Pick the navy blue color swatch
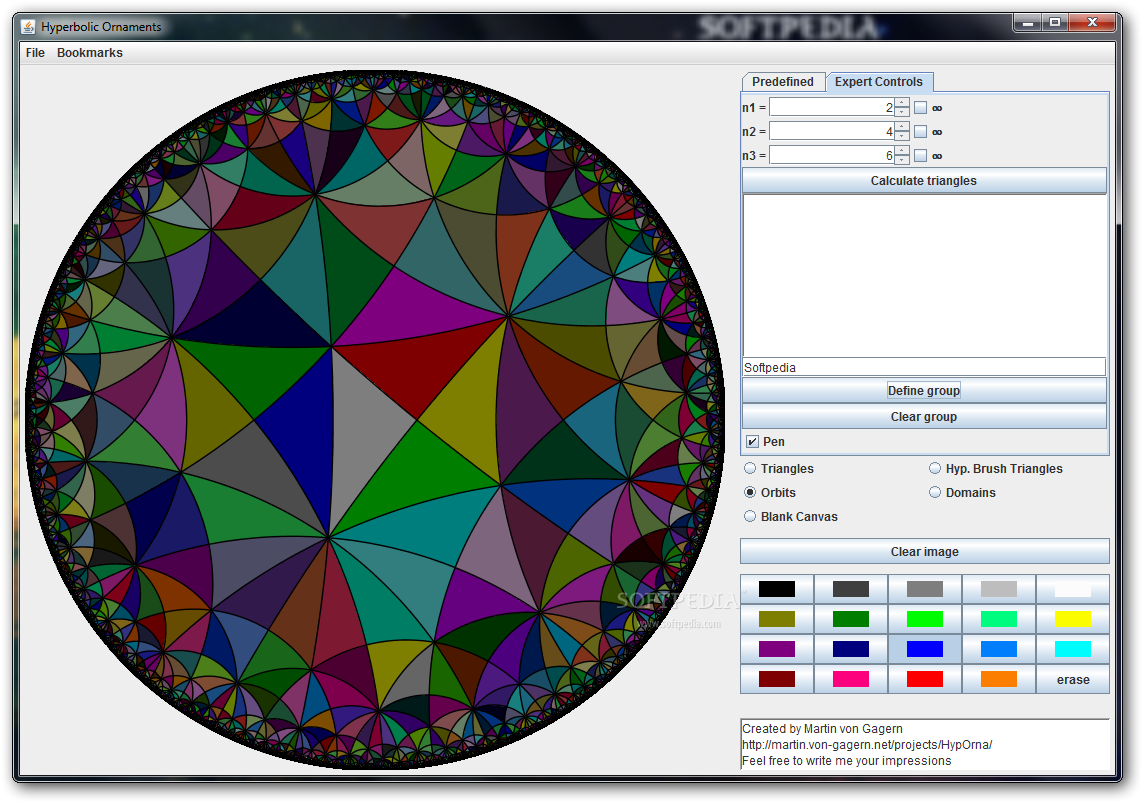The height and width of the screenshot is (803, 1143). click(851, 649)
